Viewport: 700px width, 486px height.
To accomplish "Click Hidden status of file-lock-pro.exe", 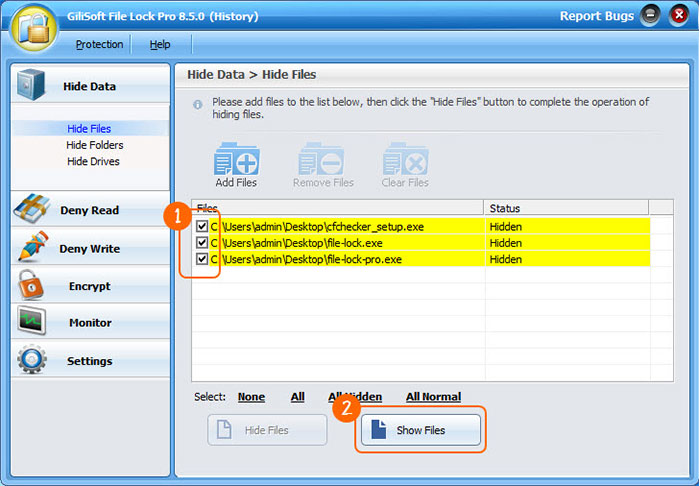I will pyautogui.click(x=505, y=259).
